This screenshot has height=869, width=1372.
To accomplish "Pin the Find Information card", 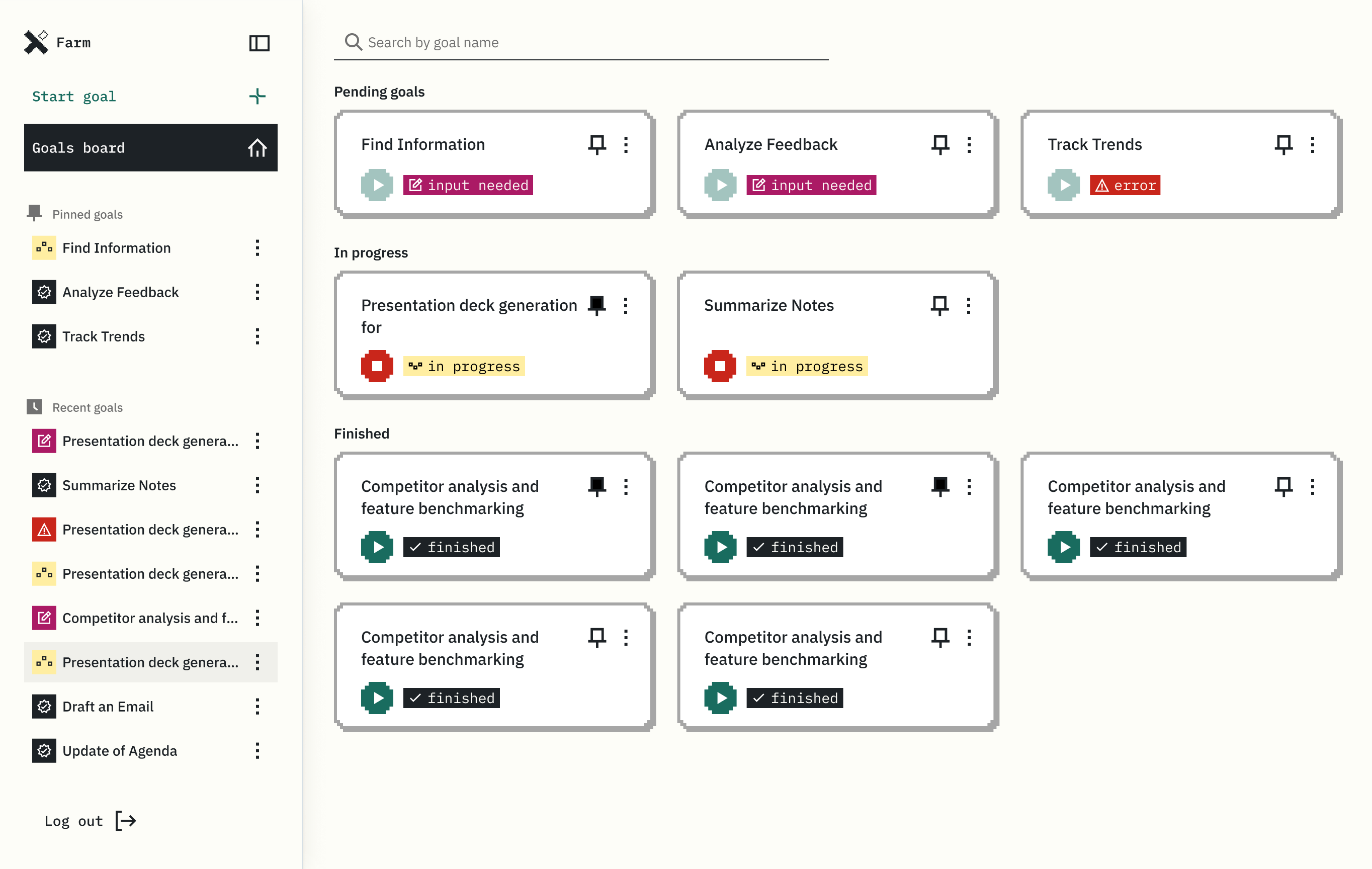I will point(596,144).
